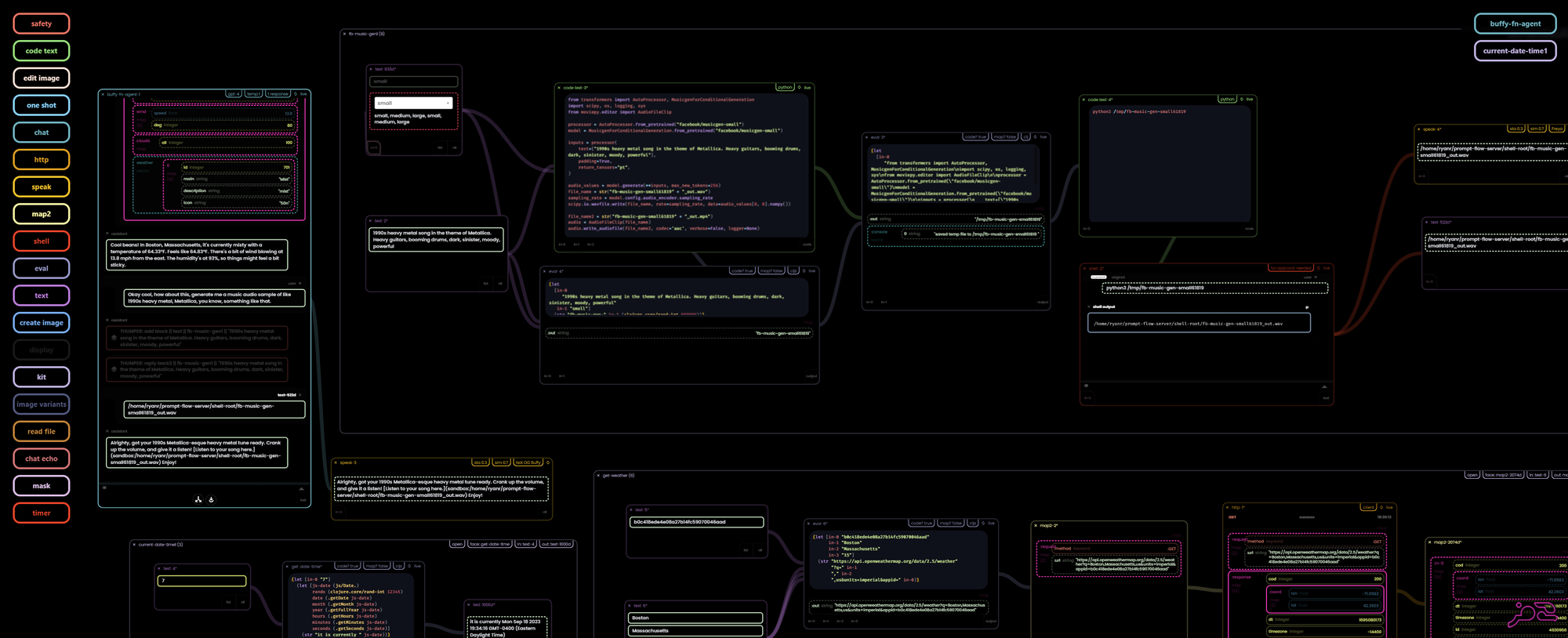Viewport: 1568px width, 638px height.
Task: Add a code text block
Action: point(42,51)
